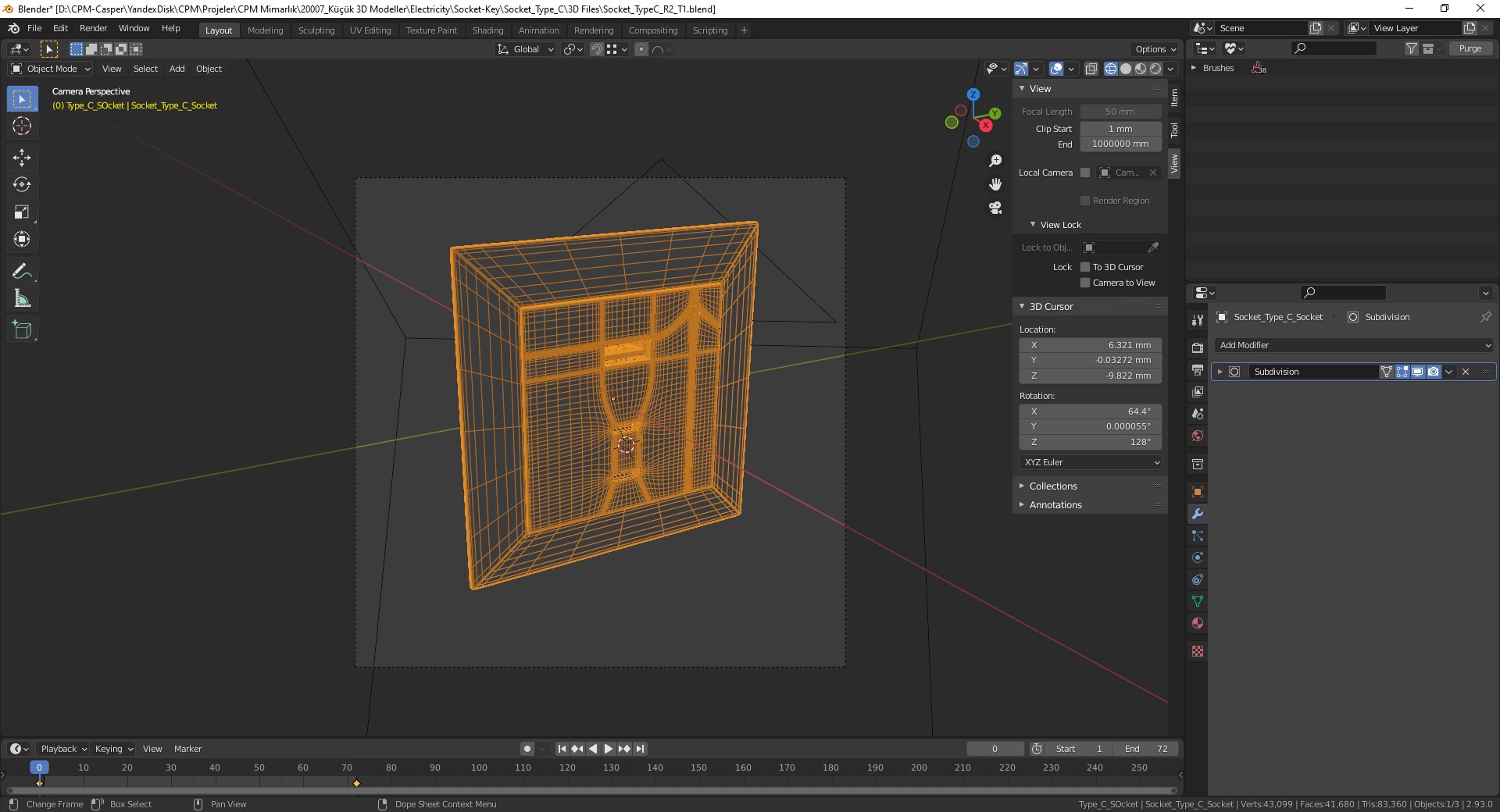Toggle Subdivision modifier edit mode display

1402,372
